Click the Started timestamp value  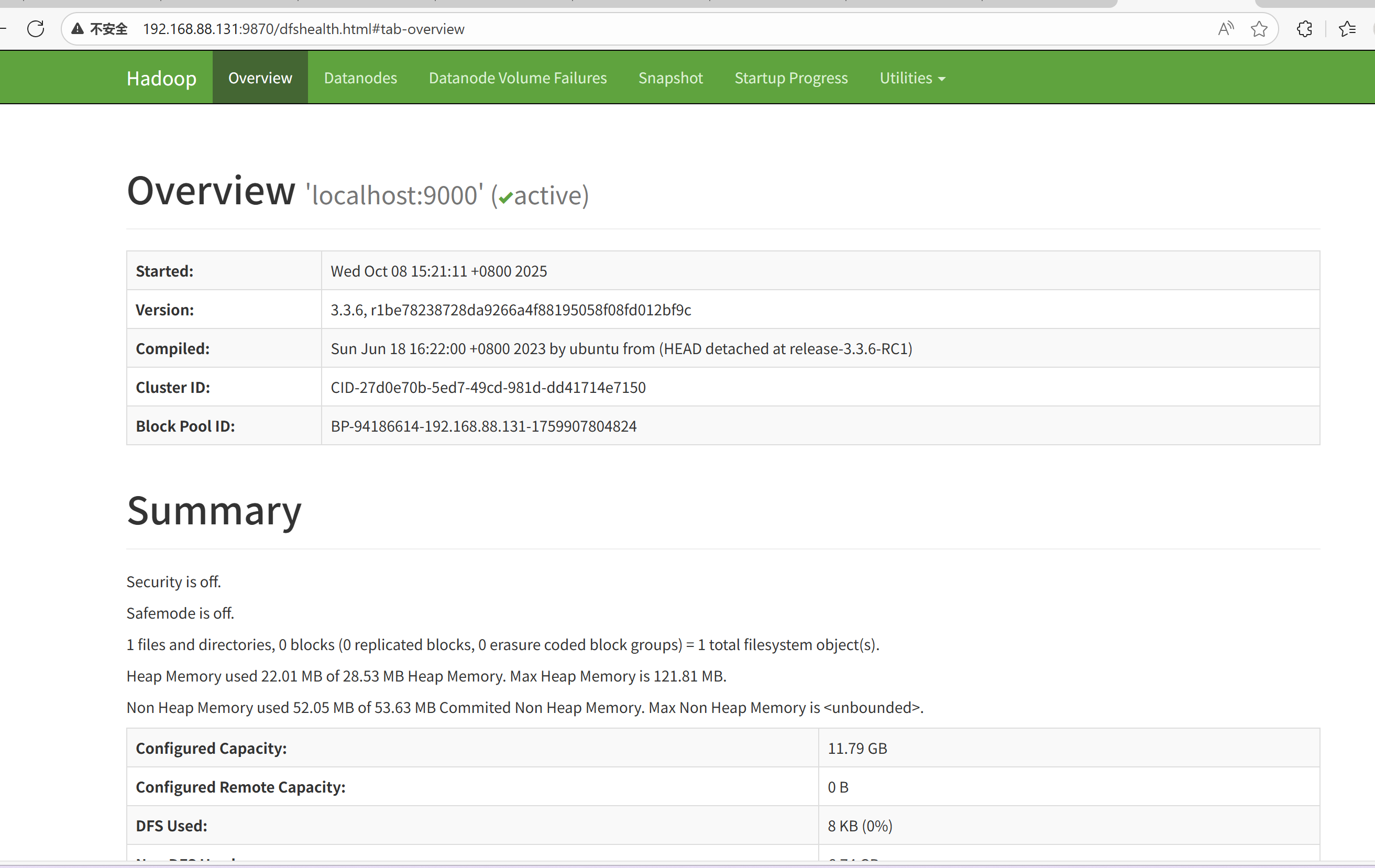[x=438, y=271]
